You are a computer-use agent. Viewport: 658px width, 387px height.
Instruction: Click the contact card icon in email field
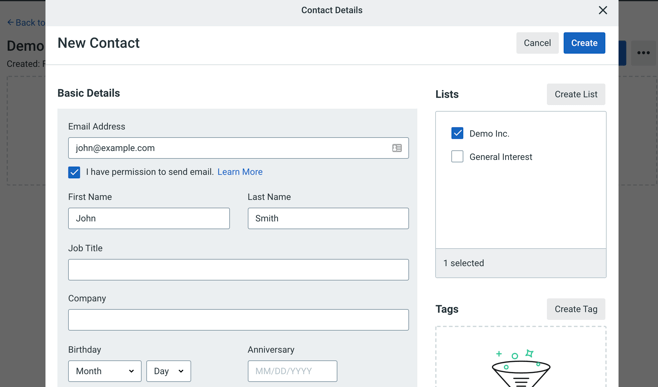[397, 148]
